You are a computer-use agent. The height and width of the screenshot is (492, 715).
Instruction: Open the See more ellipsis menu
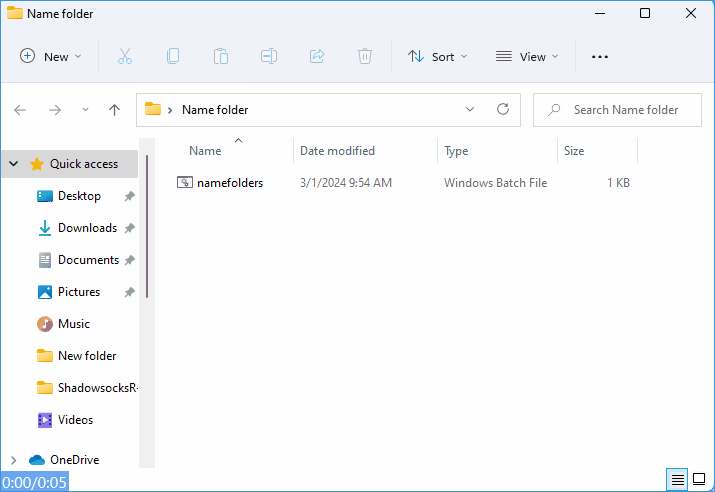point(600,57)
